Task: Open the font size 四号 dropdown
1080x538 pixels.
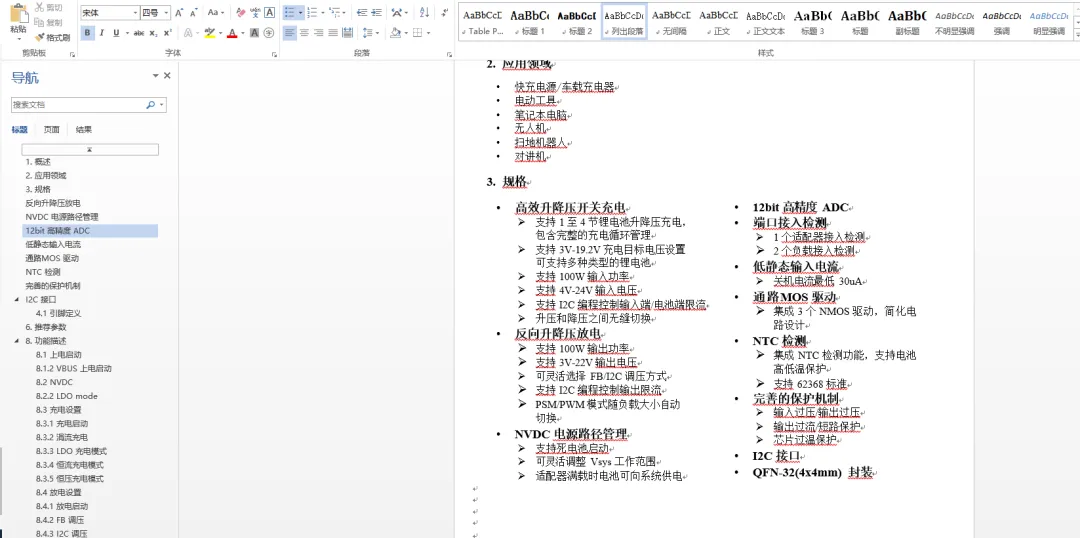Action: (x=167, y=12)
